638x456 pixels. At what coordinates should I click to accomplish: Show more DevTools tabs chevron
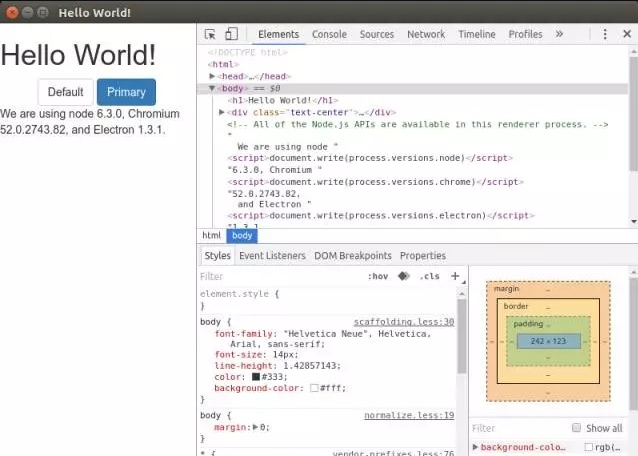[559, 34]
